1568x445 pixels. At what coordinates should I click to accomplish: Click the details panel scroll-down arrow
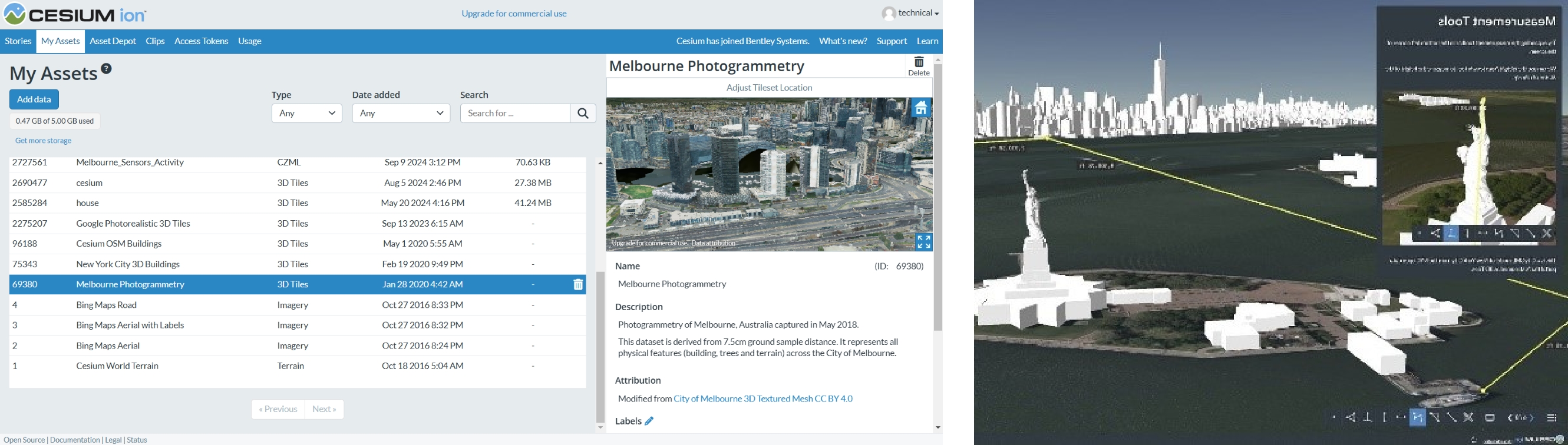938,427
